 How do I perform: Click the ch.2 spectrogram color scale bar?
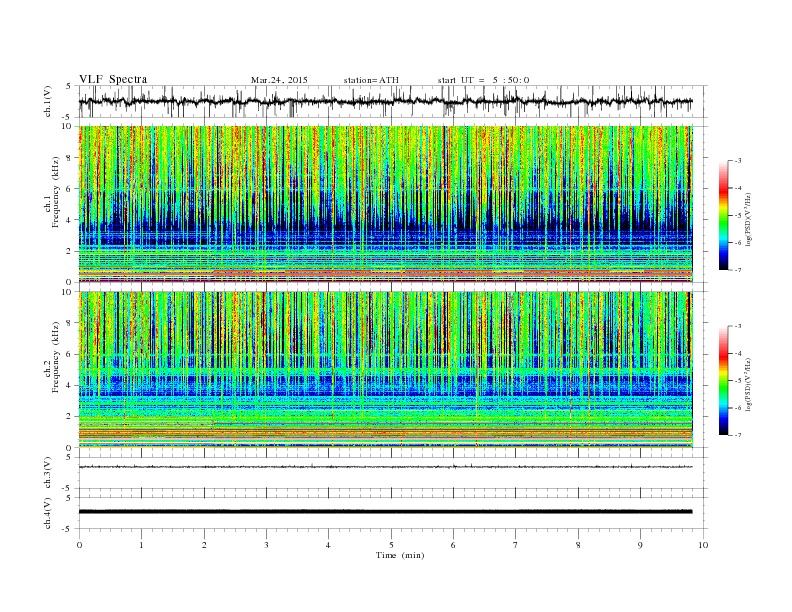pos(723,381)
